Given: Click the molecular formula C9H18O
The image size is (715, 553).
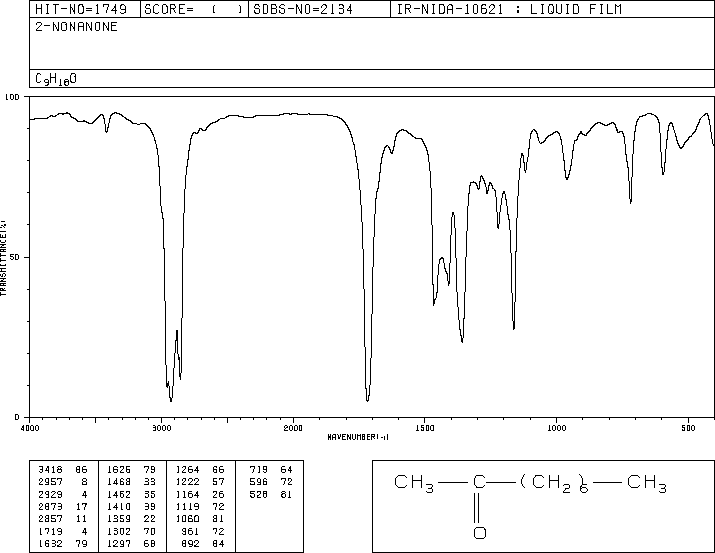Looking at the screenshot, I should point(56,79).
